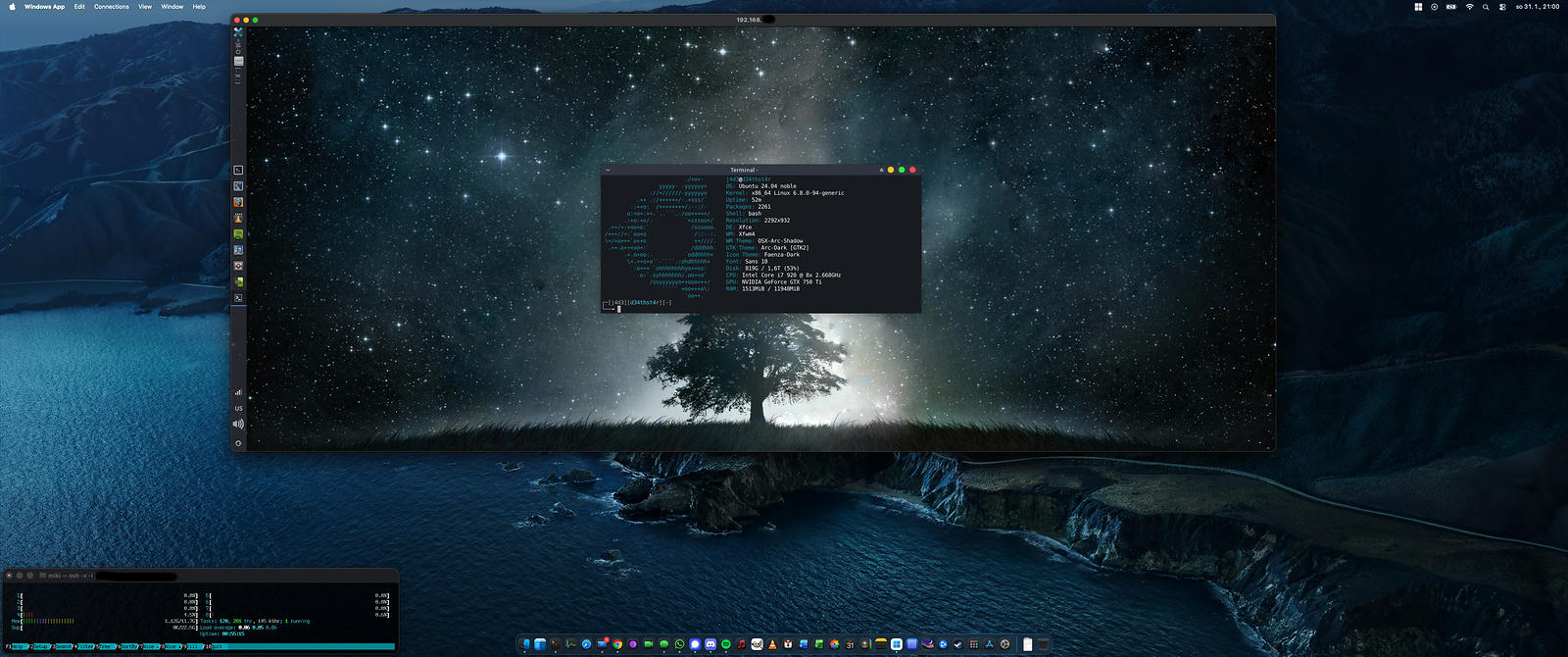Viewport: 1568px width, 657px height.
Task: Open Firefox in the Xfce side panel
Action: point(238,202)
